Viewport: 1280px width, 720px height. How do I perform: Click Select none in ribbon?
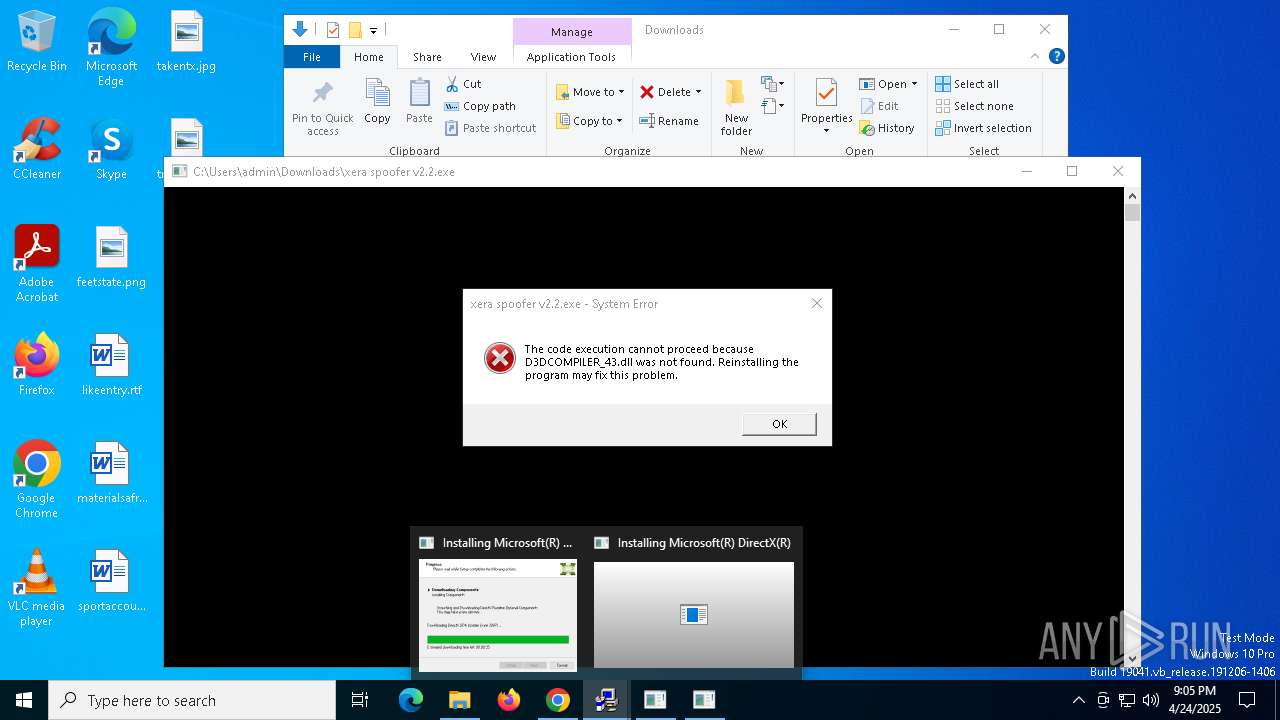(x=974, y=106)
